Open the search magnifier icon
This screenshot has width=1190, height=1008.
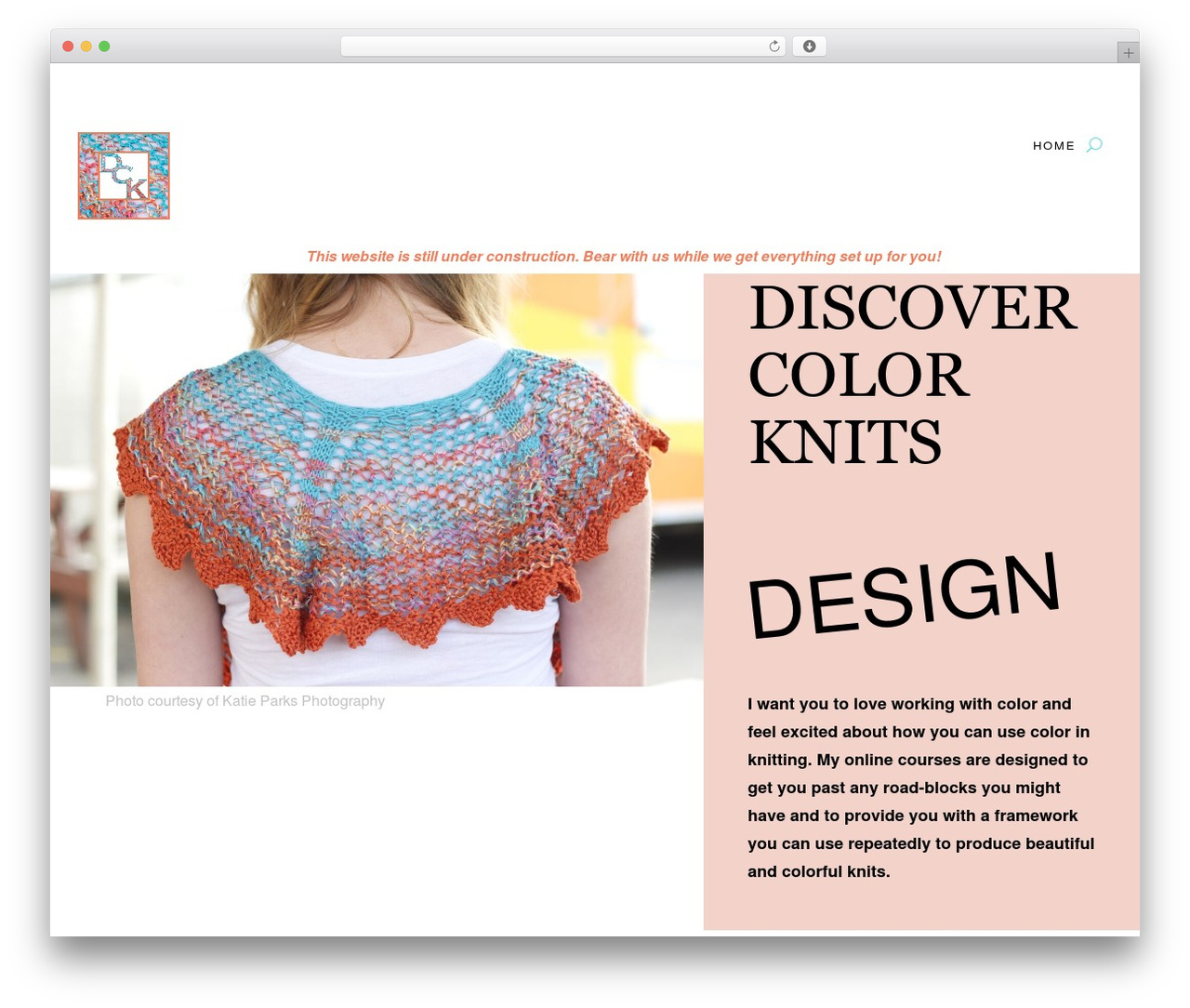pos(1094,144)
